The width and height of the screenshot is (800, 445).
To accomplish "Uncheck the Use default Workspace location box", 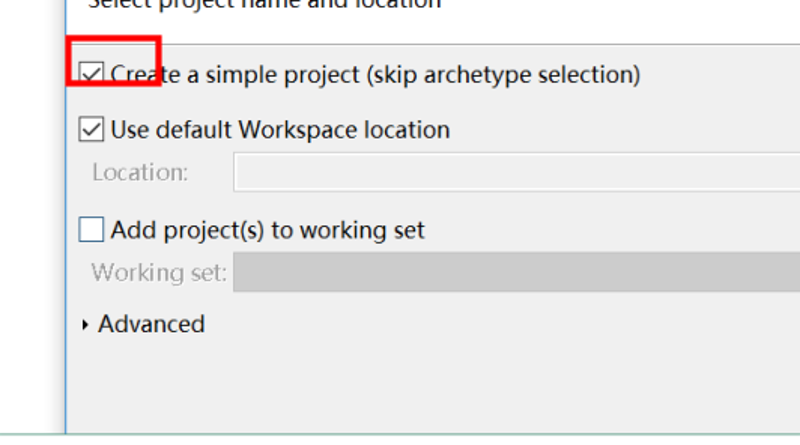I will (x=91, y=129).
